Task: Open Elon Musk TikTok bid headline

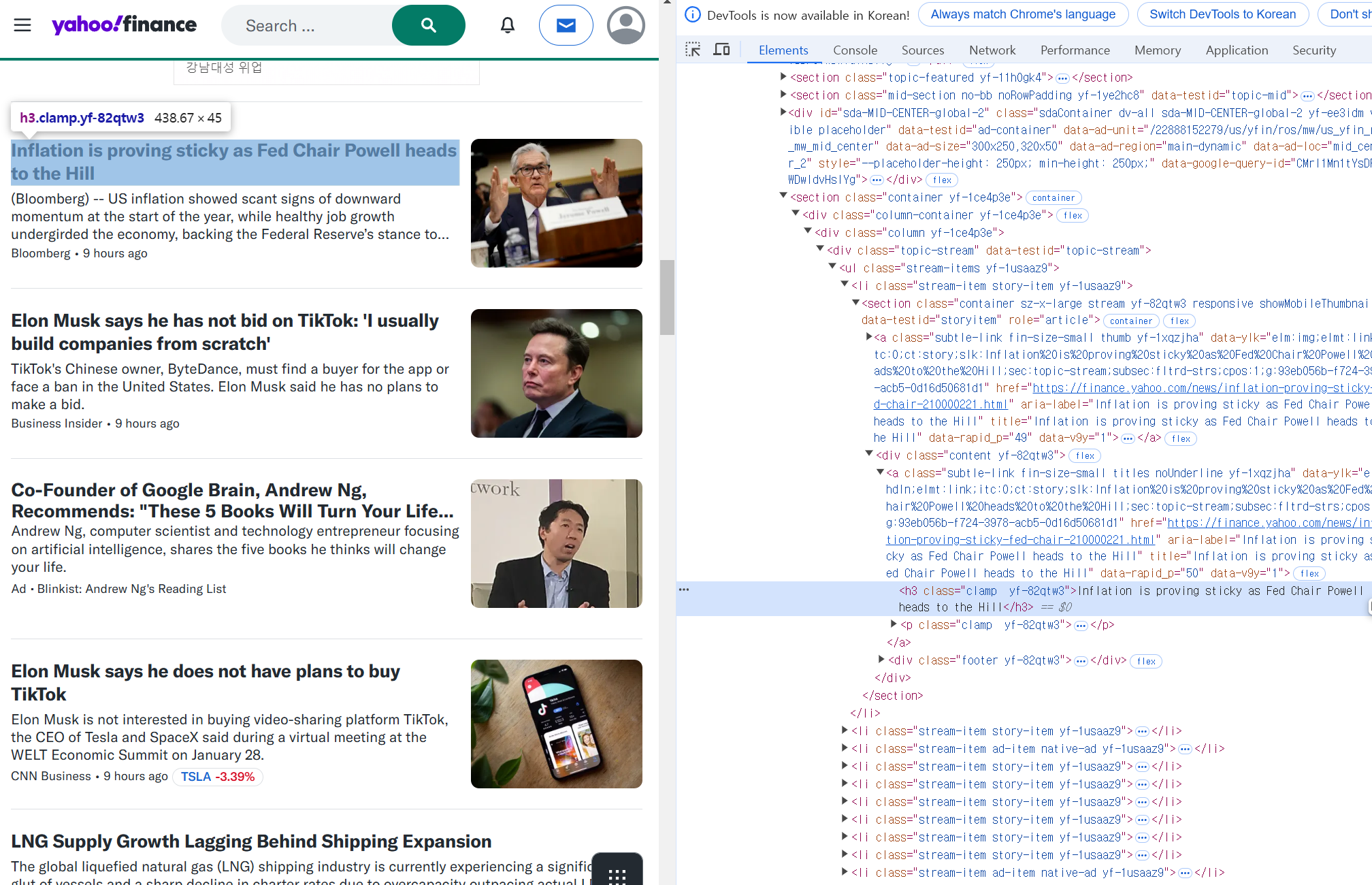Action: [x=225, y=332]
